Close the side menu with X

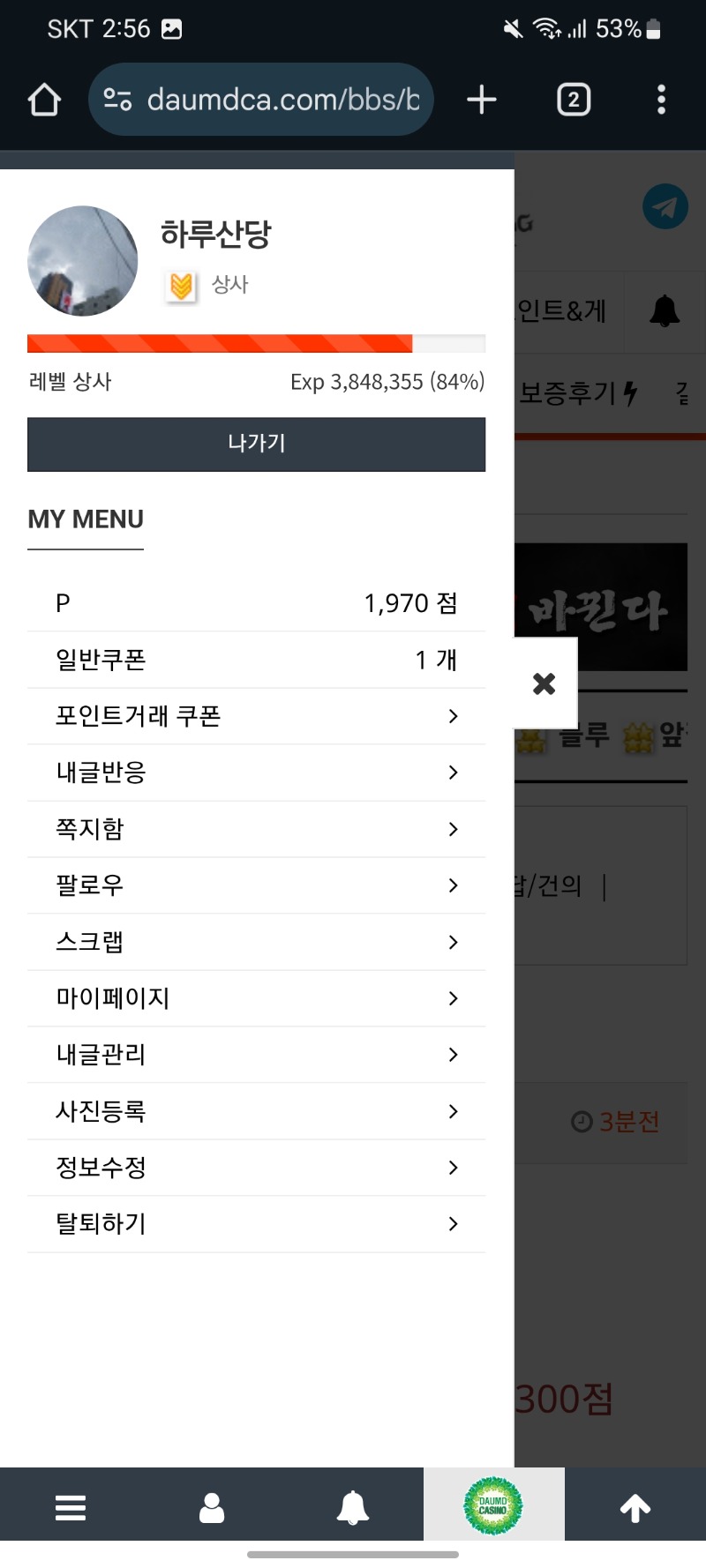(x=545, y=683)
